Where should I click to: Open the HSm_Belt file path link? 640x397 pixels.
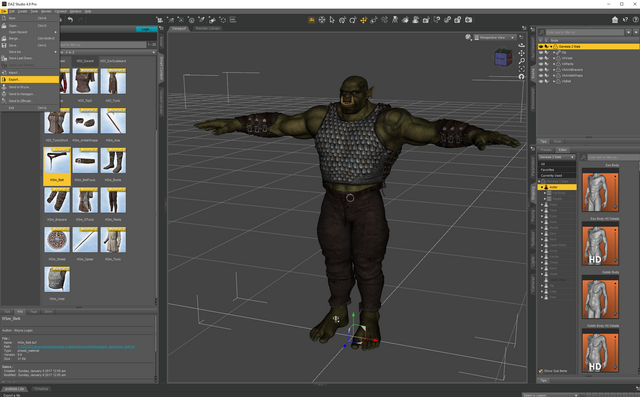click(76, 347)
